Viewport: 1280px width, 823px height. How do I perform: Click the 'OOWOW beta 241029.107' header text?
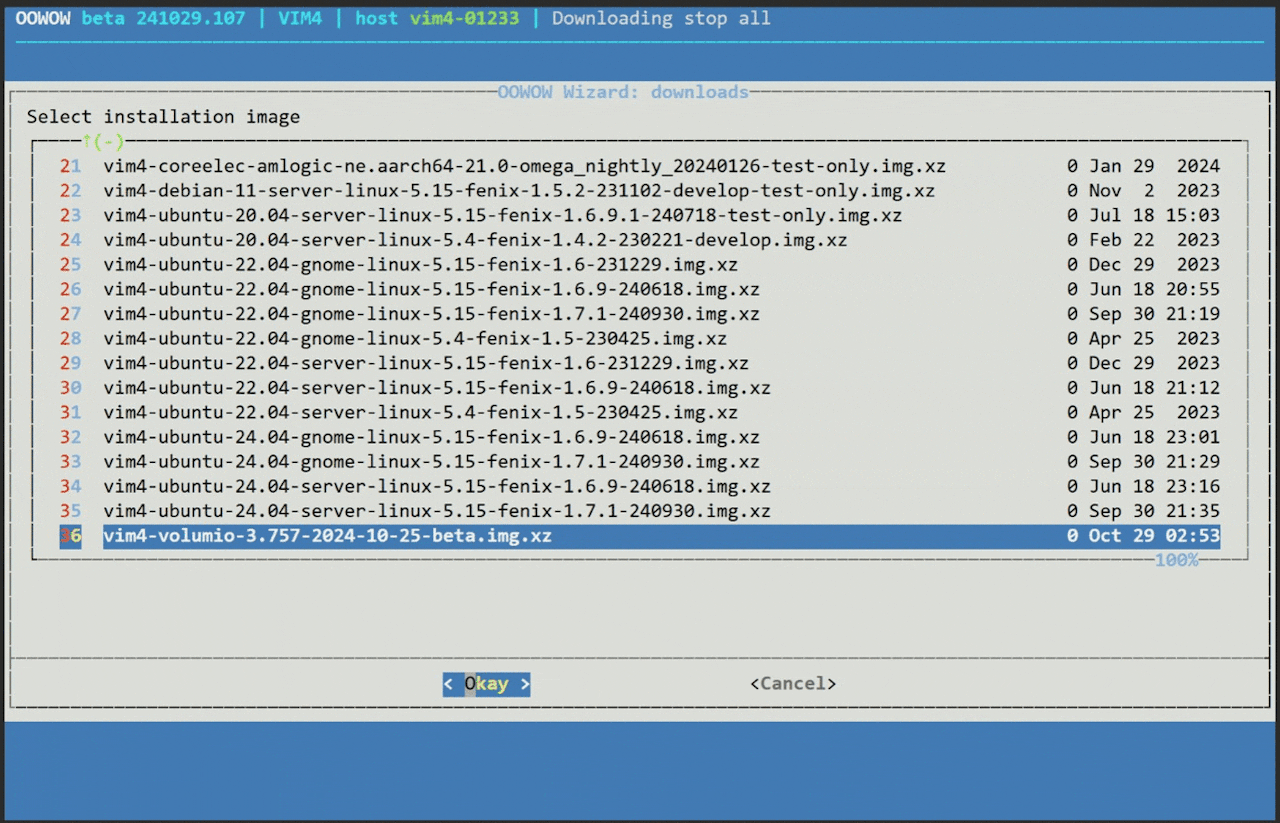[x=130, y=18]
